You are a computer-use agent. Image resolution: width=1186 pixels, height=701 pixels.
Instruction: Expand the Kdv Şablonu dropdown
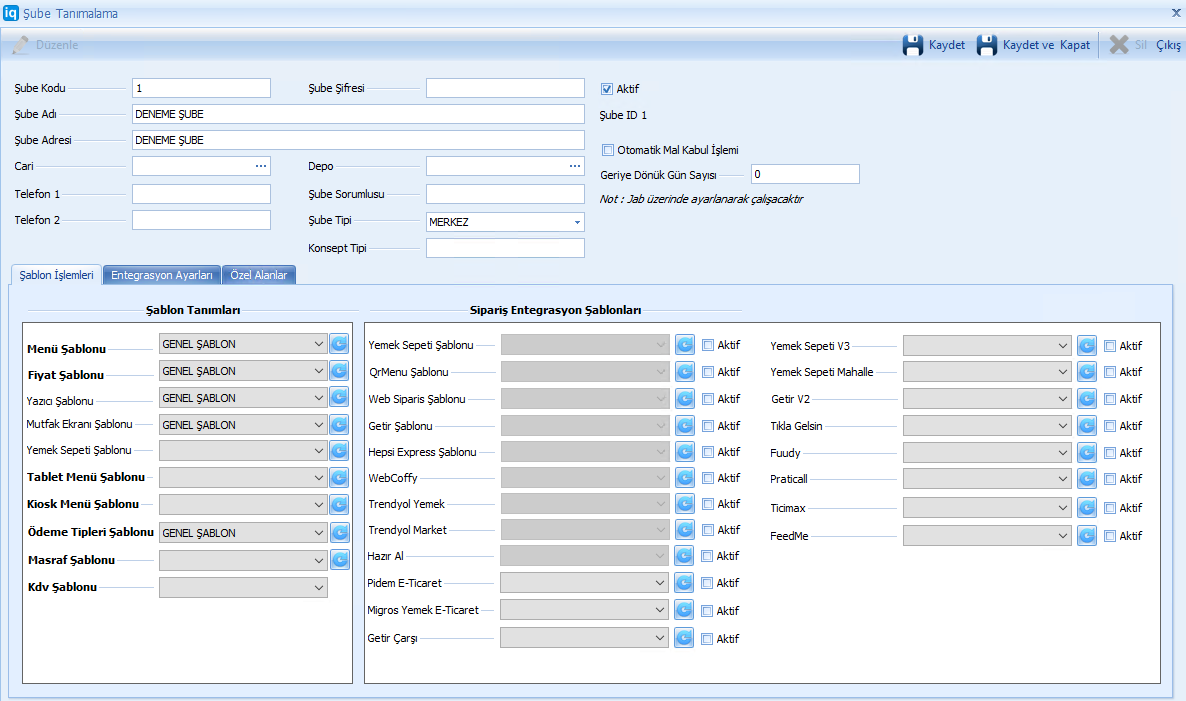[x=319, y=587]
